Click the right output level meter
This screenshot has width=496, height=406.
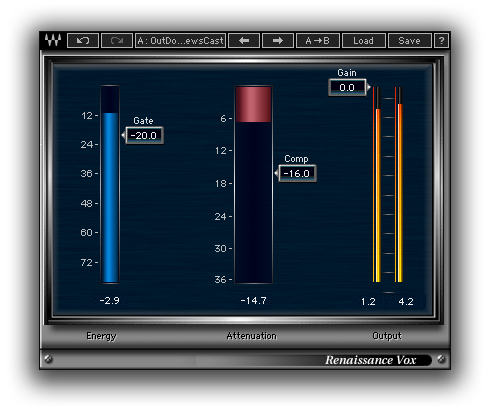tap(399, 184)
